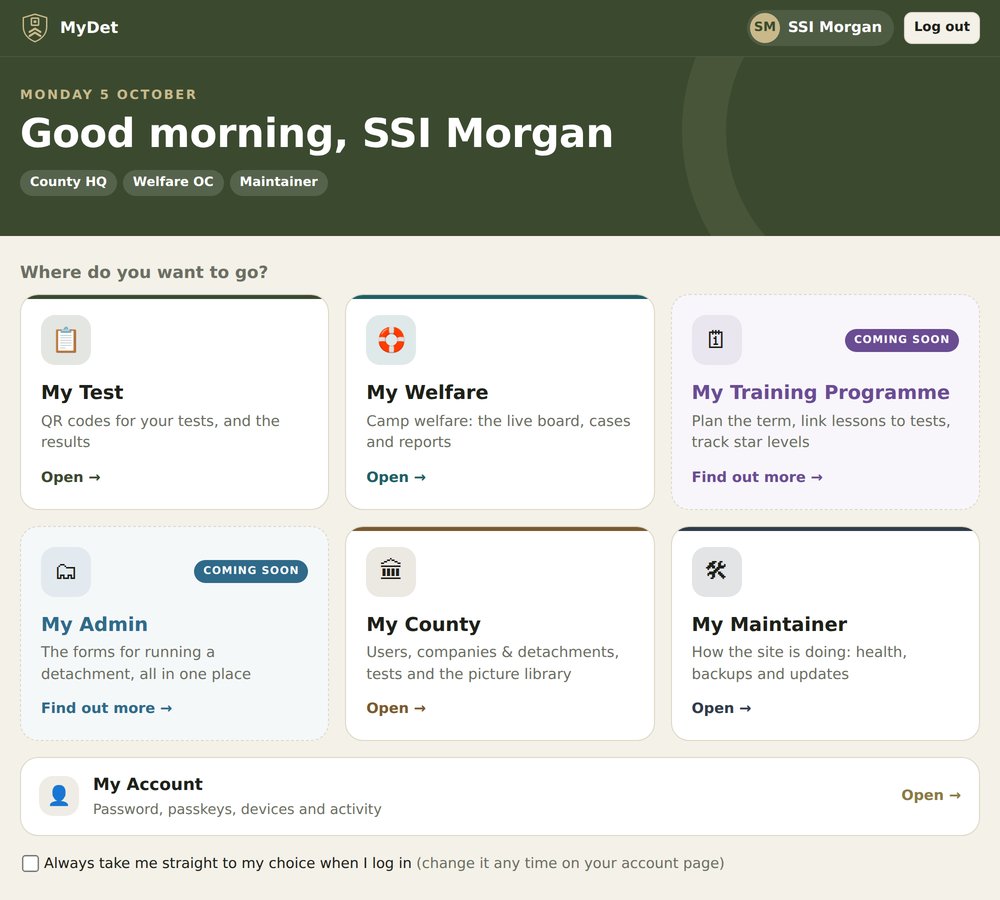The height and width of the screenshot is (900, 1000).
Task: Click the My Account person icon
Action: point(59,795)
